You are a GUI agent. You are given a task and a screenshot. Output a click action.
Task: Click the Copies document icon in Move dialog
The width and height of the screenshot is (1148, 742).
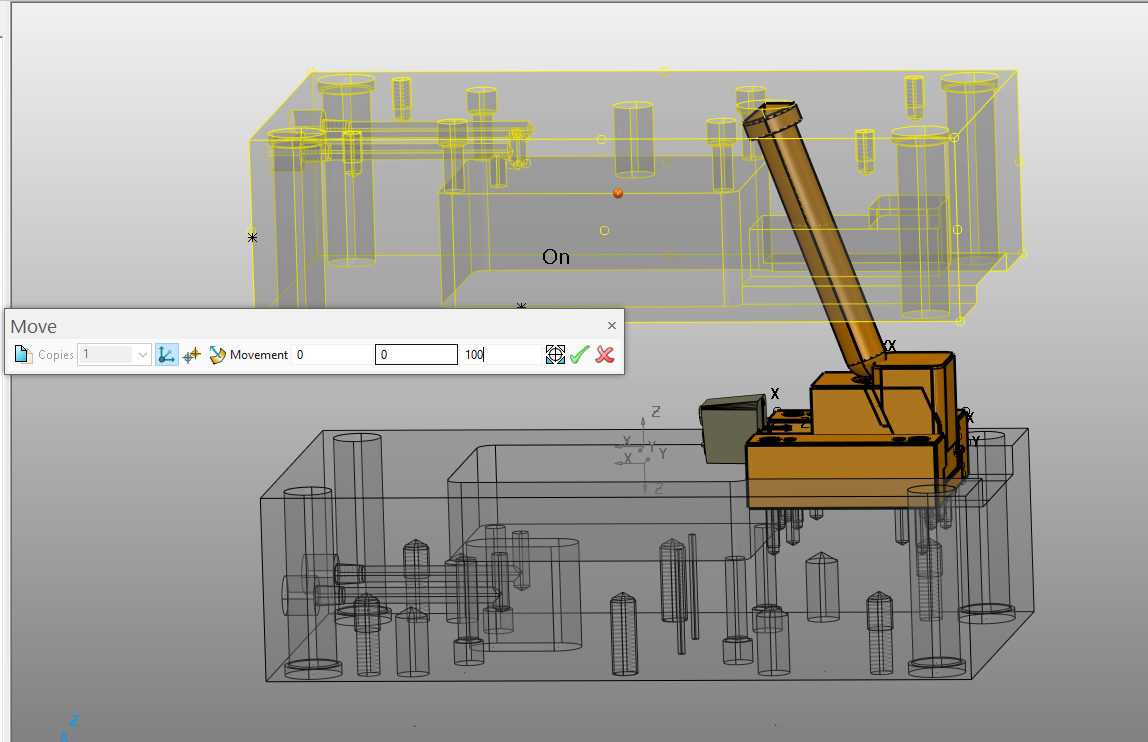(22, 354)
